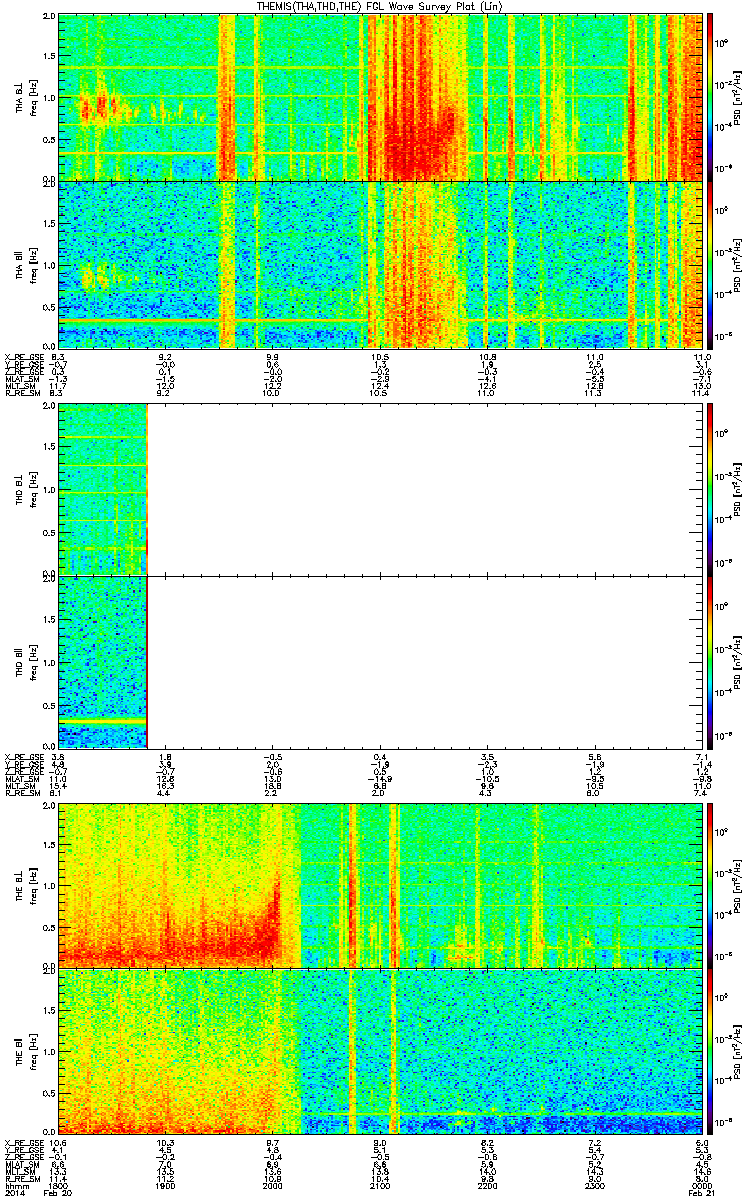750x1200 pixels.
Task: Click the '2014' year label
Action: coord(13,1195)
